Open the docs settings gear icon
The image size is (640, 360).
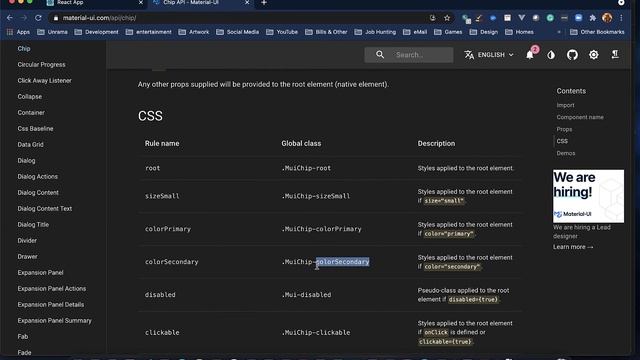click(x=593, y=55)
